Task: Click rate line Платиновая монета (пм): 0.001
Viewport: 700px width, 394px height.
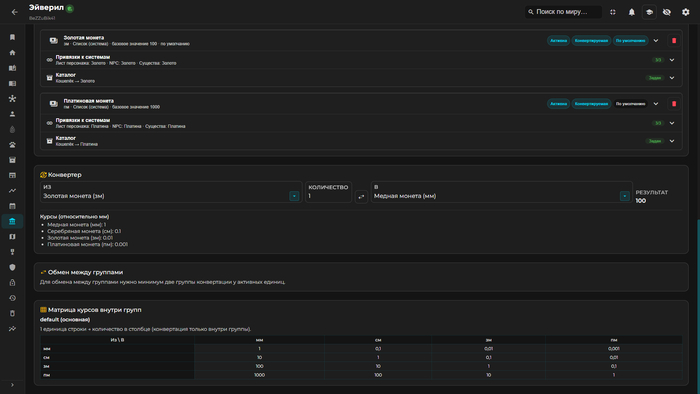Action: pos(88,245)
